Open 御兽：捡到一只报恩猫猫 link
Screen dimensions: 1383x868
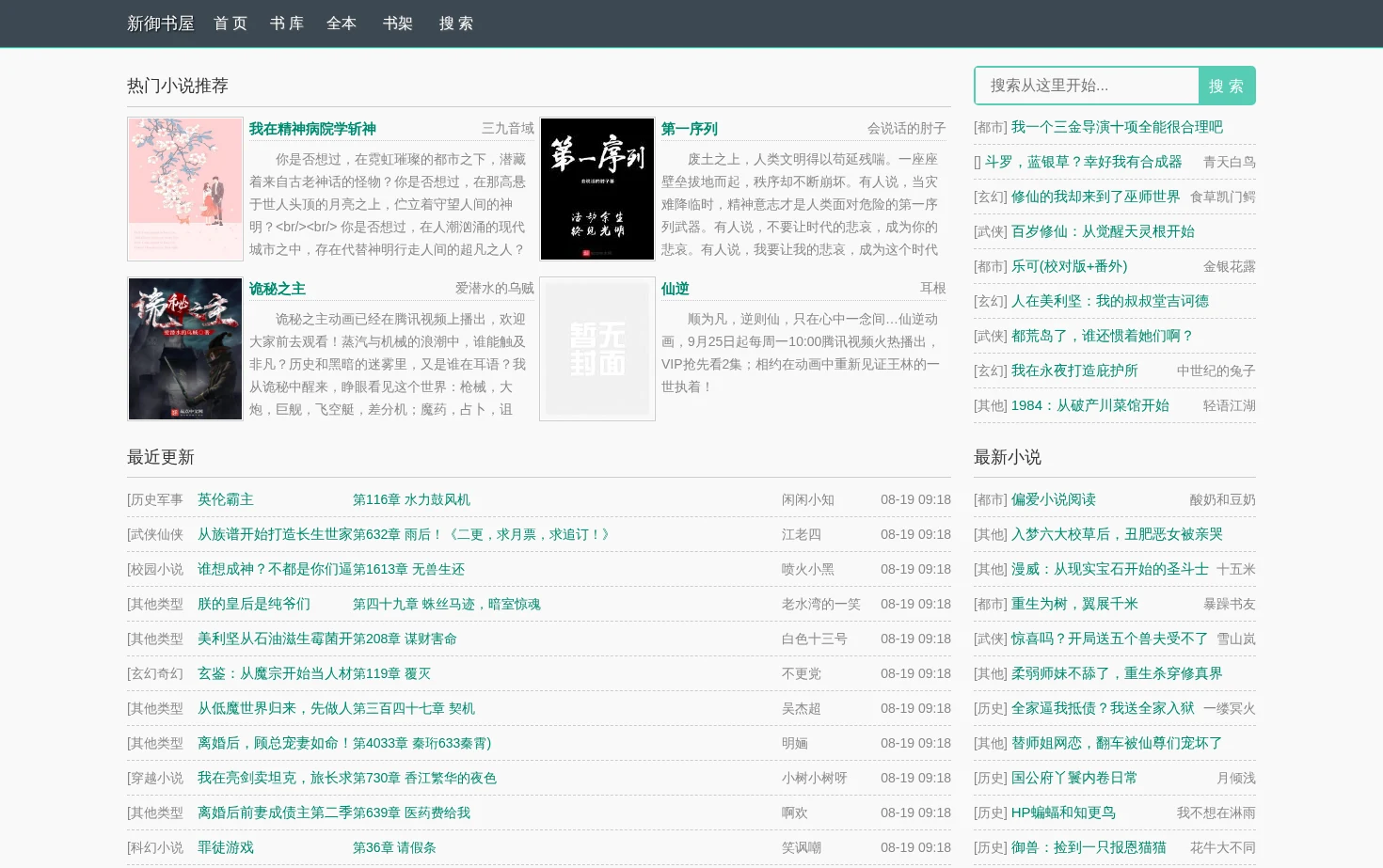click(1089, 847)
